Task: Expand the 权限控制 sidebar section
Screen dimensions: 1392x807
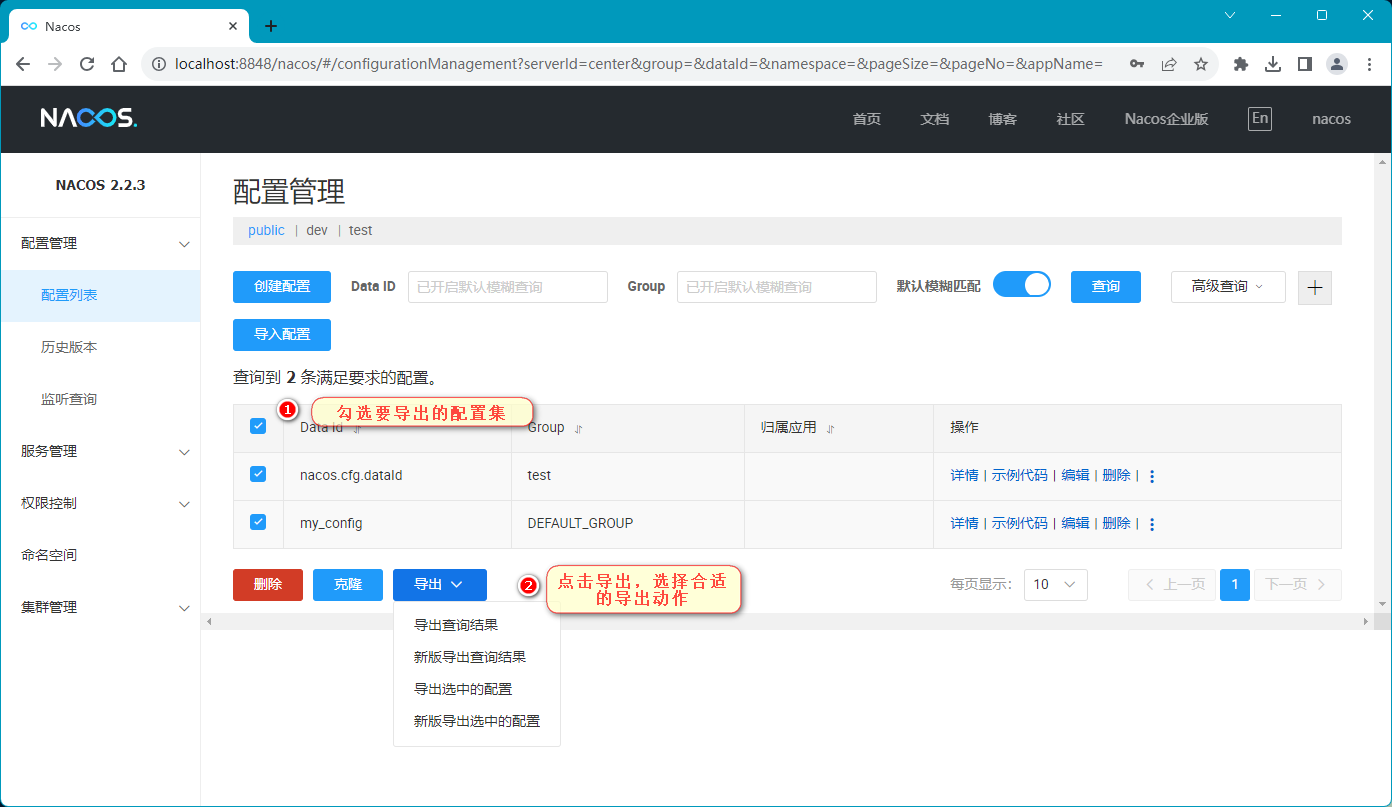Action: click(184, 504)
